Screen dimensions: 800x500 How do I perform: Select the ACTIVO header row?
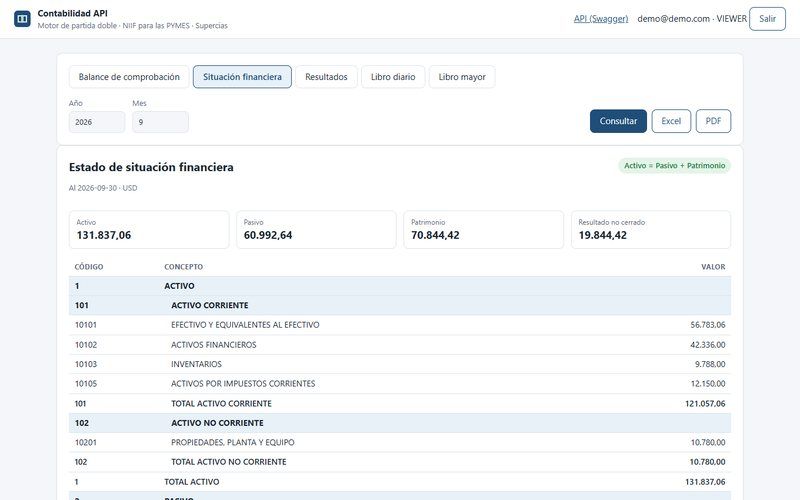click(x=400, y=286)
